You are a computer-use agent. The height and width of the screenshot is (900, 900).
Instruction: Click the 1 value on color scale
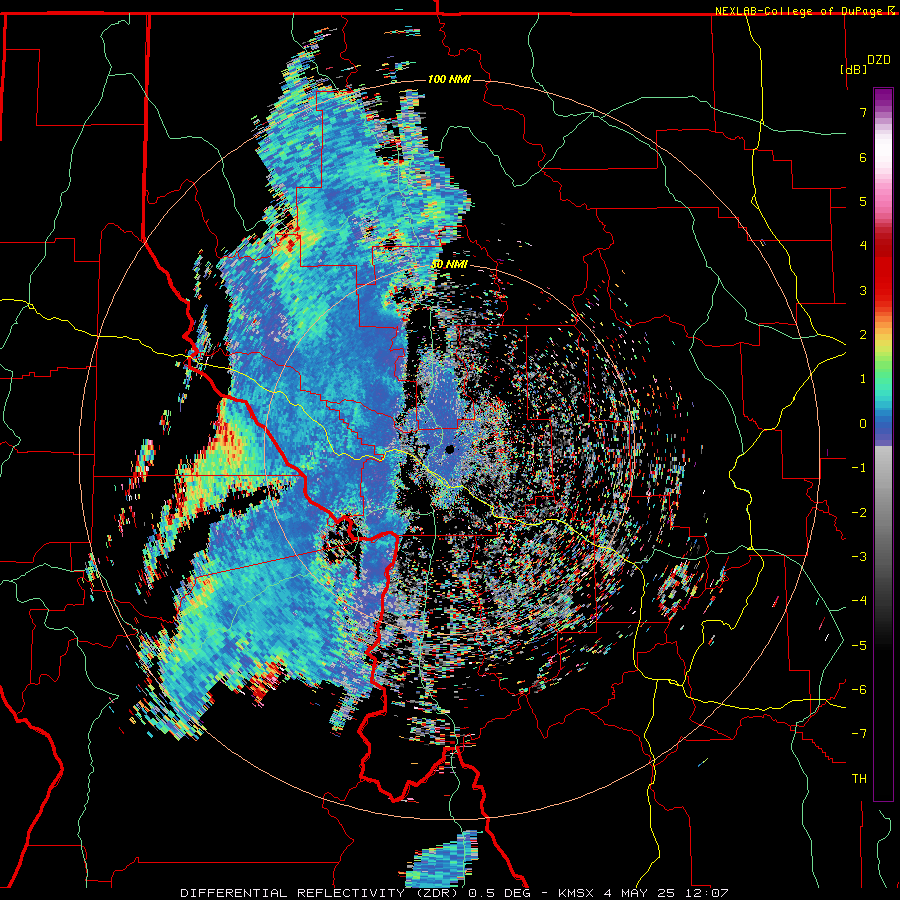coord(863,379)
